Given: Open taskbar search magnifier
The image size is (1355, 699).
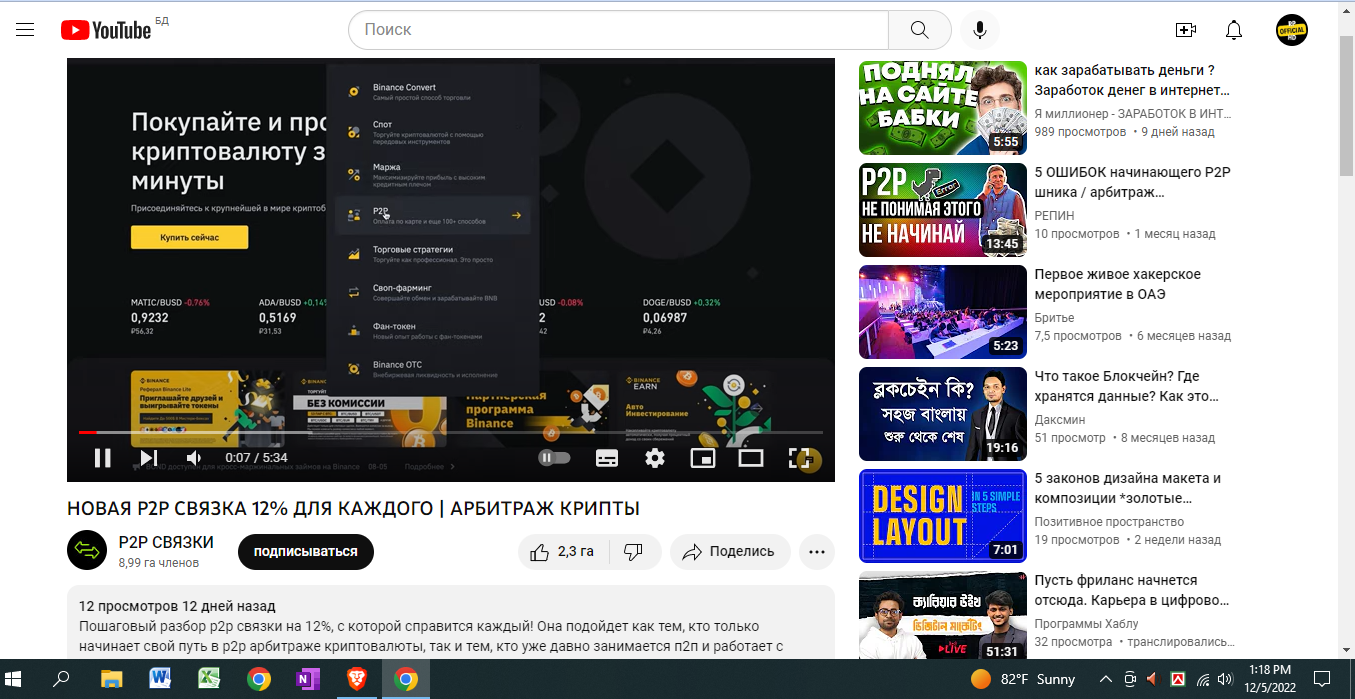Looking at the screenshot, I should point(62,679).
